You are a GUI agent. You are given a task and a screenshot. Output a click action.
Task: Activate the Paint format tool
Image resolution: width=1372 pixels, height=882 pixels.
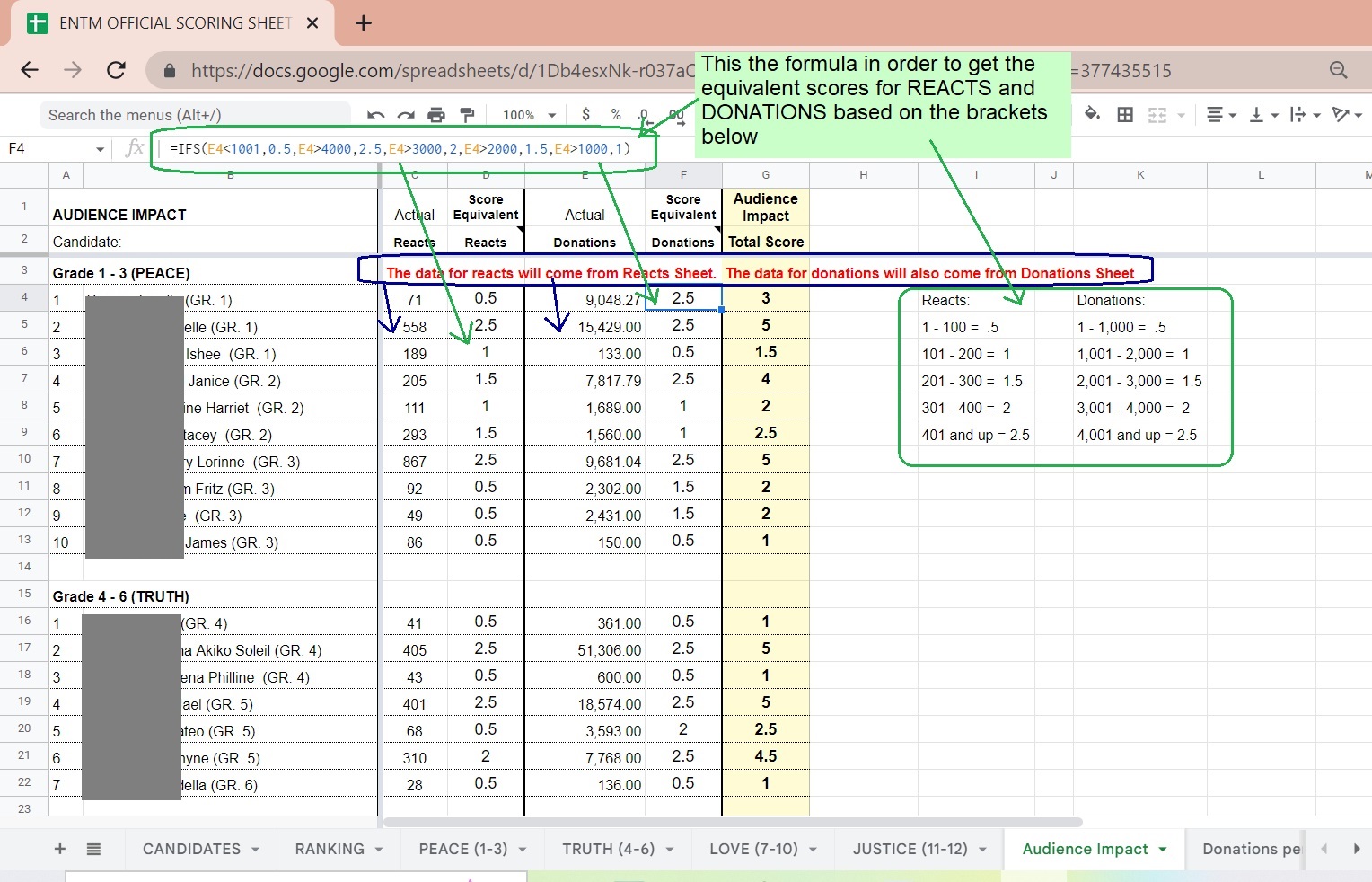[467, 115]
